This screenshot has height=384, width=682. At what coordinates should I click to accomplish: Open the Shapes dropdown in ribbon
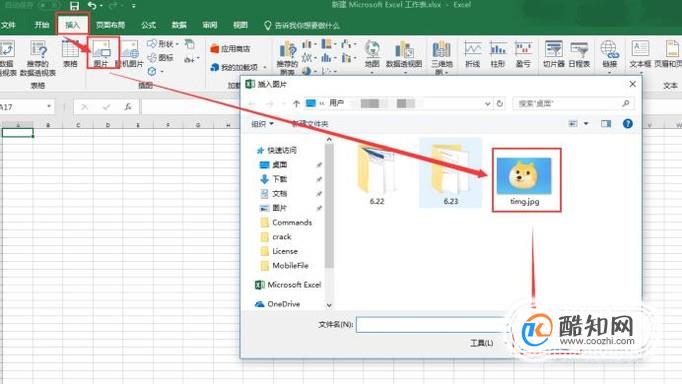[164, 44]
